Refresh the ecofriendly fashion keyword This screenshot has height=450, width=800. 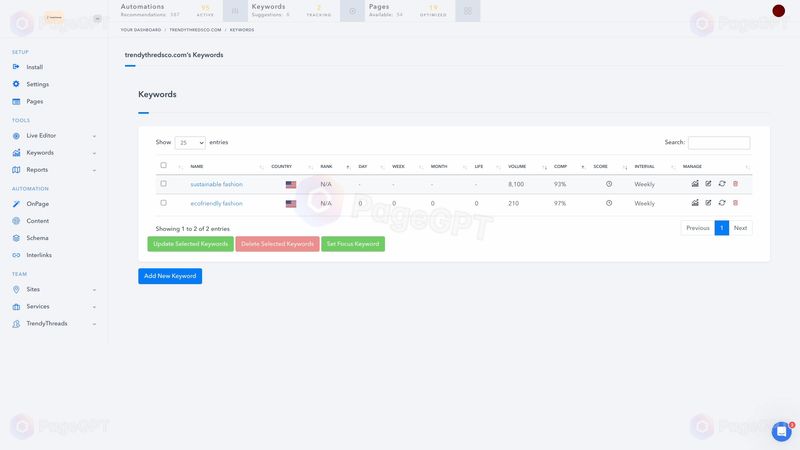click(x=722, y=203)
